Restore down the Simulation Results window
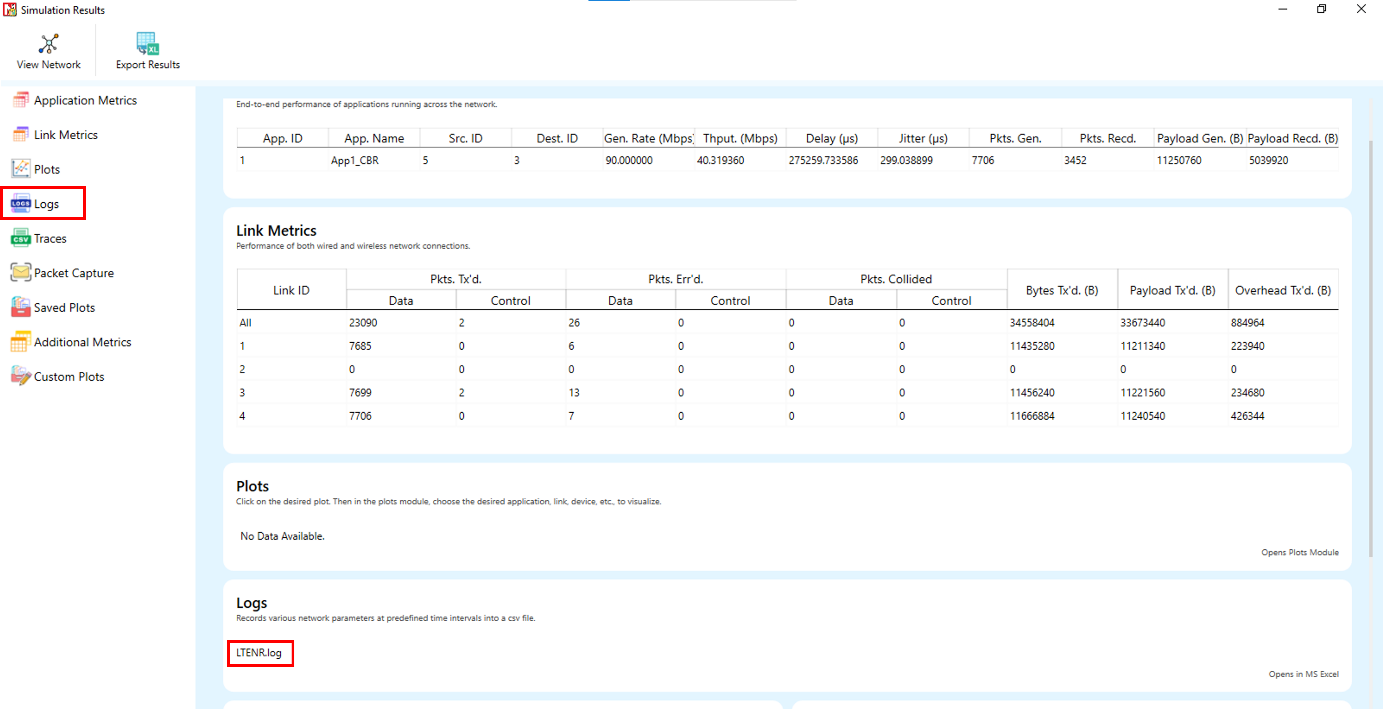The width and height of the screenshot is (1383, 709). click(x=1321, y=9)
